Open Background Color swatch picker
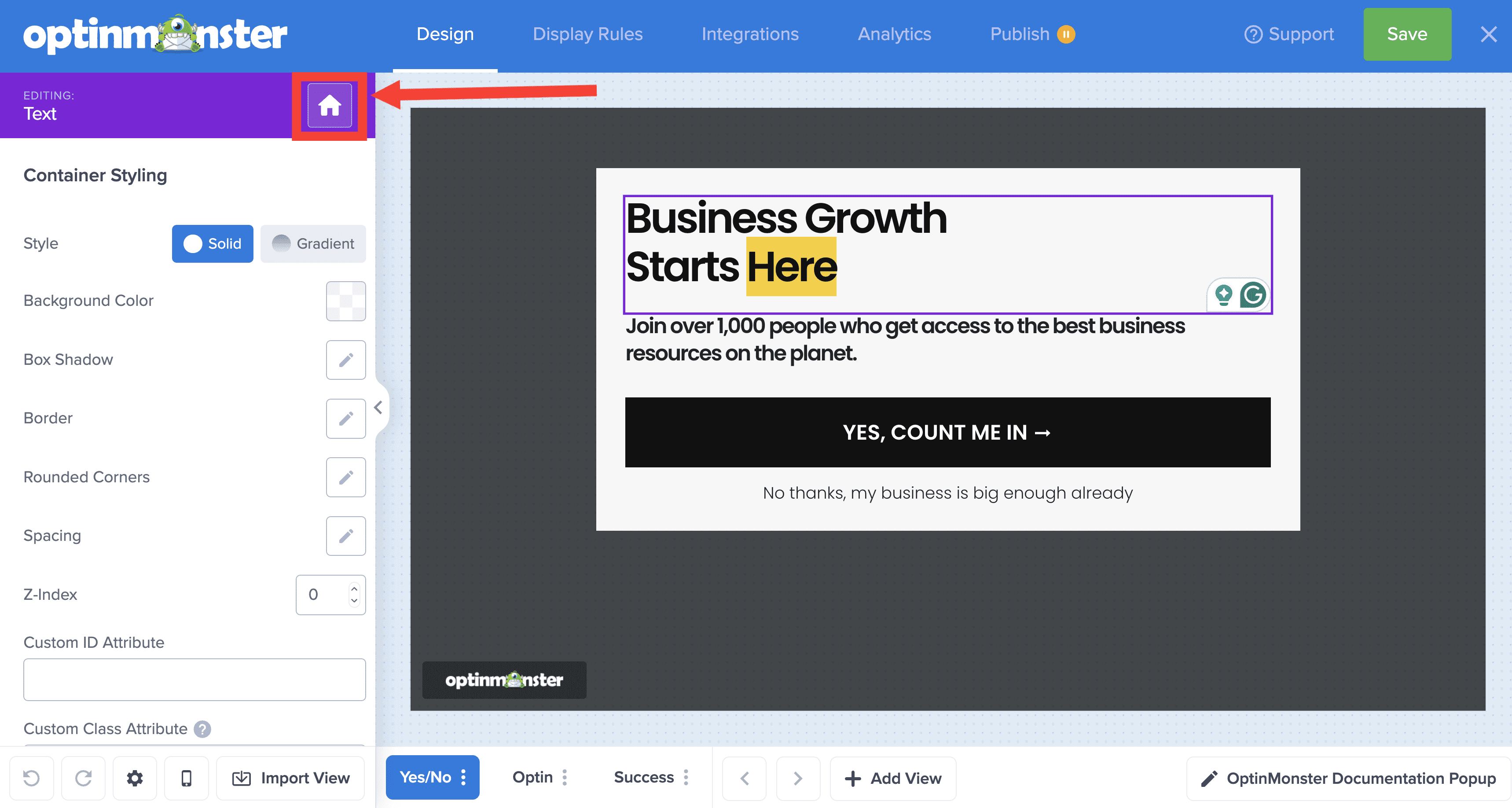 coord(346,301)
